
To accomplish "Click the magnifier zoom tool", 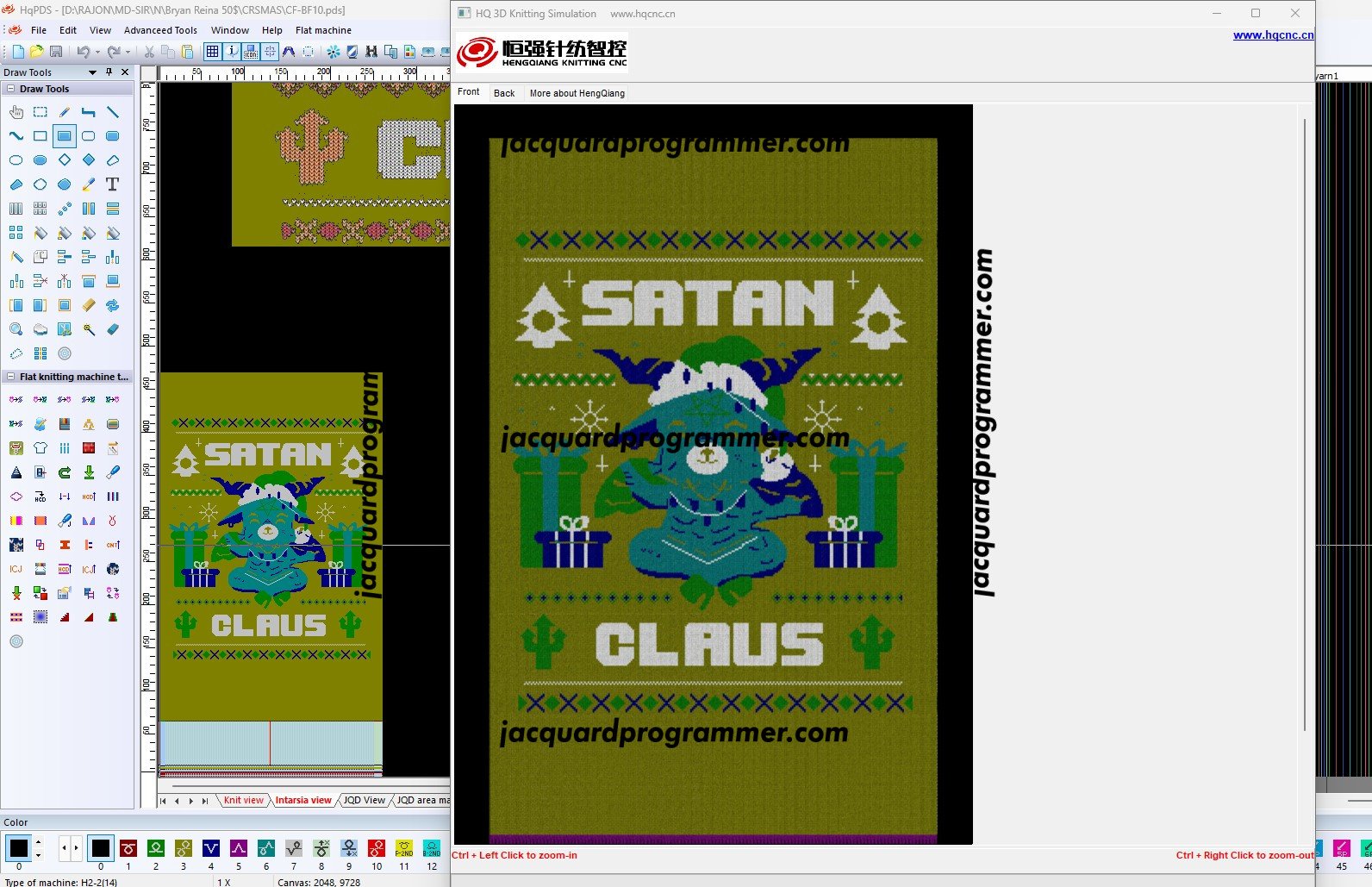I will click(x=16, y=329).
